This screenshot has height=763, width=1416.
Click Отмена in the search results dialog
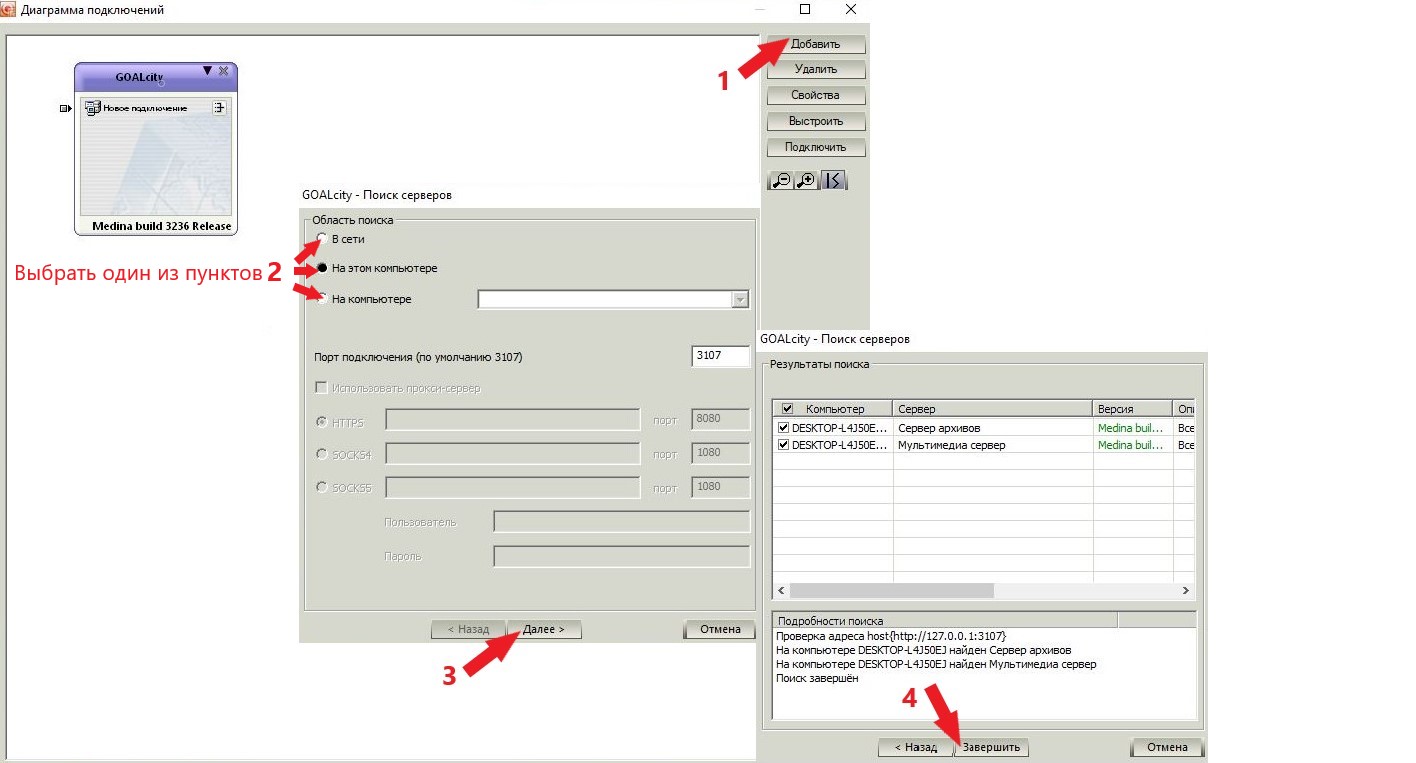[x=1167, y=747]
